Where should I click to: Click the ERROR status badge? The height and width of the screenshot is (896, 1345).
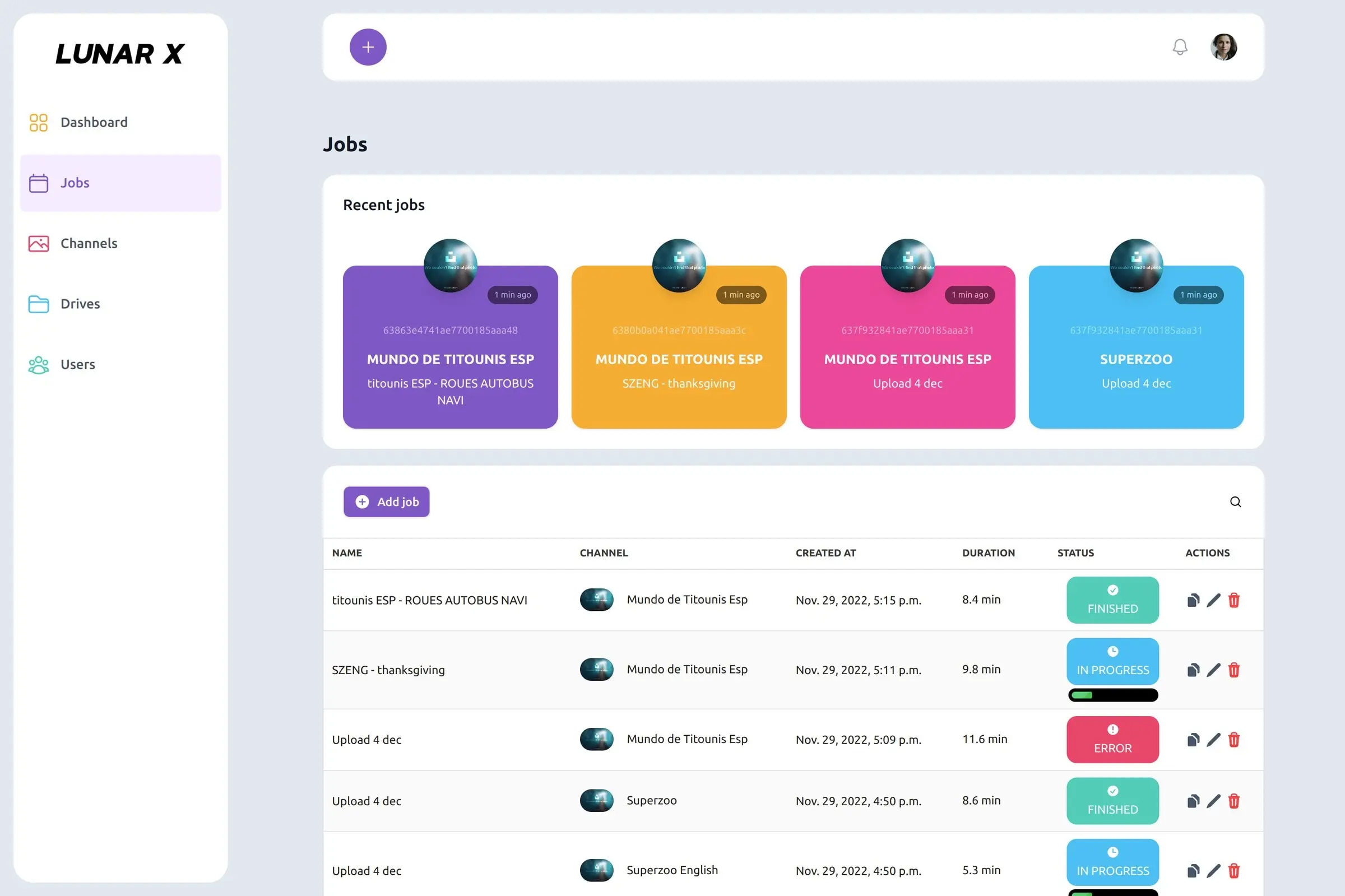click(x=1112, y=740)
